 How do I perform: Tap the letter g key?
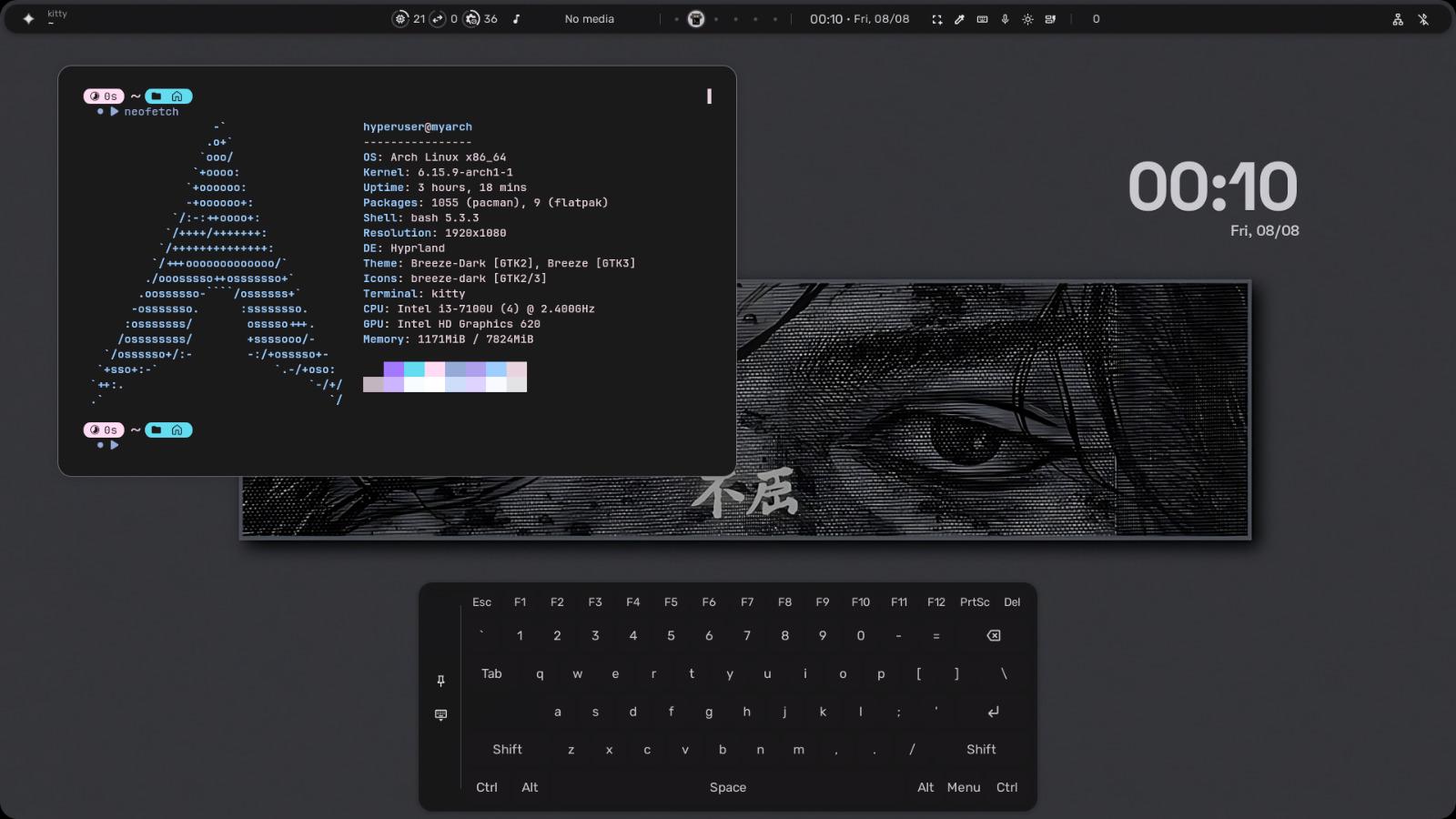click(x=709, y=713)
